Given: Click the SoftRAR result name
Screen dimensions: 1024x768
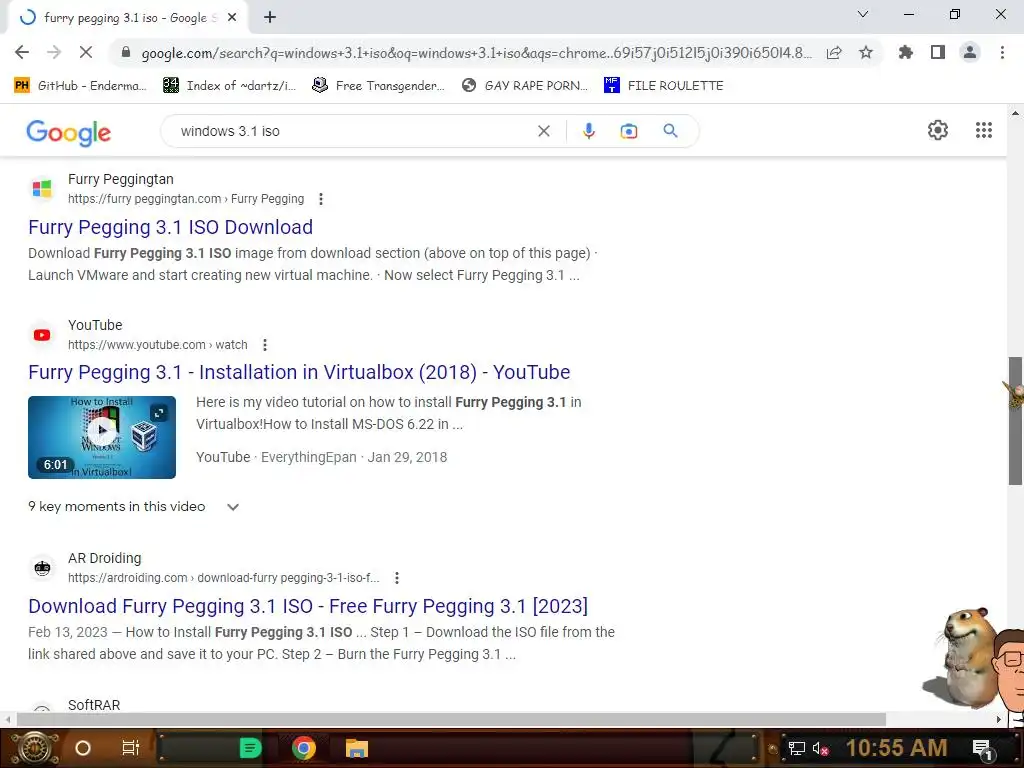Looking at the screenshot, I should [94, 705].
